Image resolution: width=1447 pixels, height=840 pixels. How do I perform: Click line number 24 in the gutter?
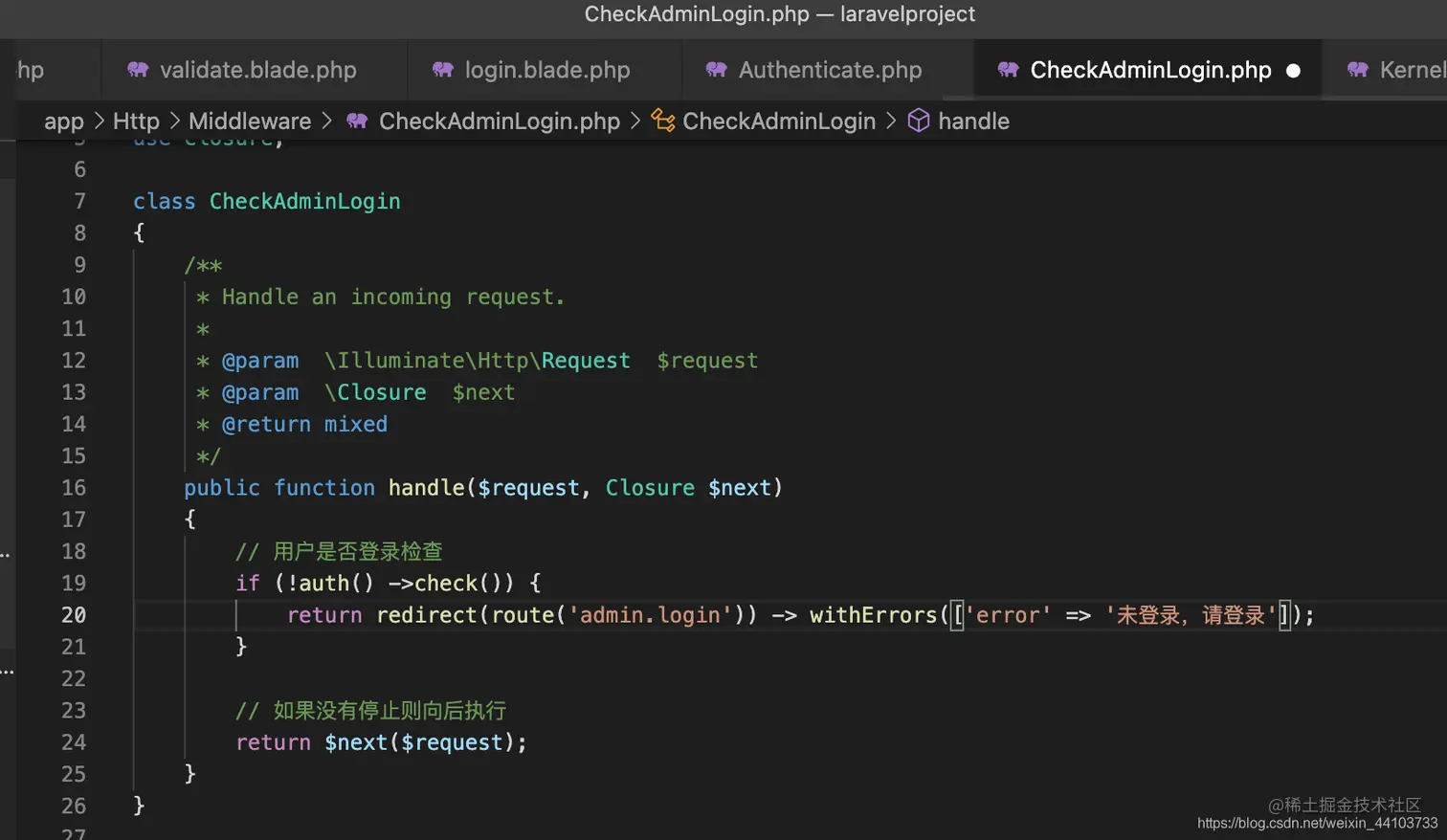74,742
